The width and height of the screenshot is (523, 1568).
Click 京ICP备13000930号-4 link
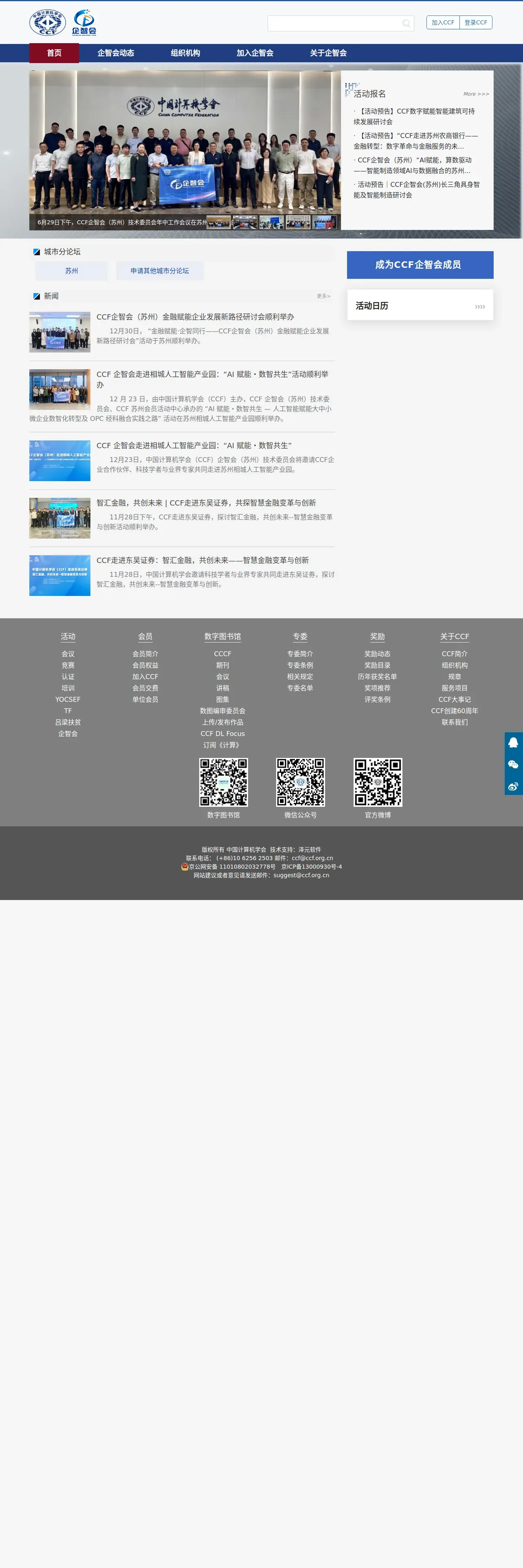312,867
